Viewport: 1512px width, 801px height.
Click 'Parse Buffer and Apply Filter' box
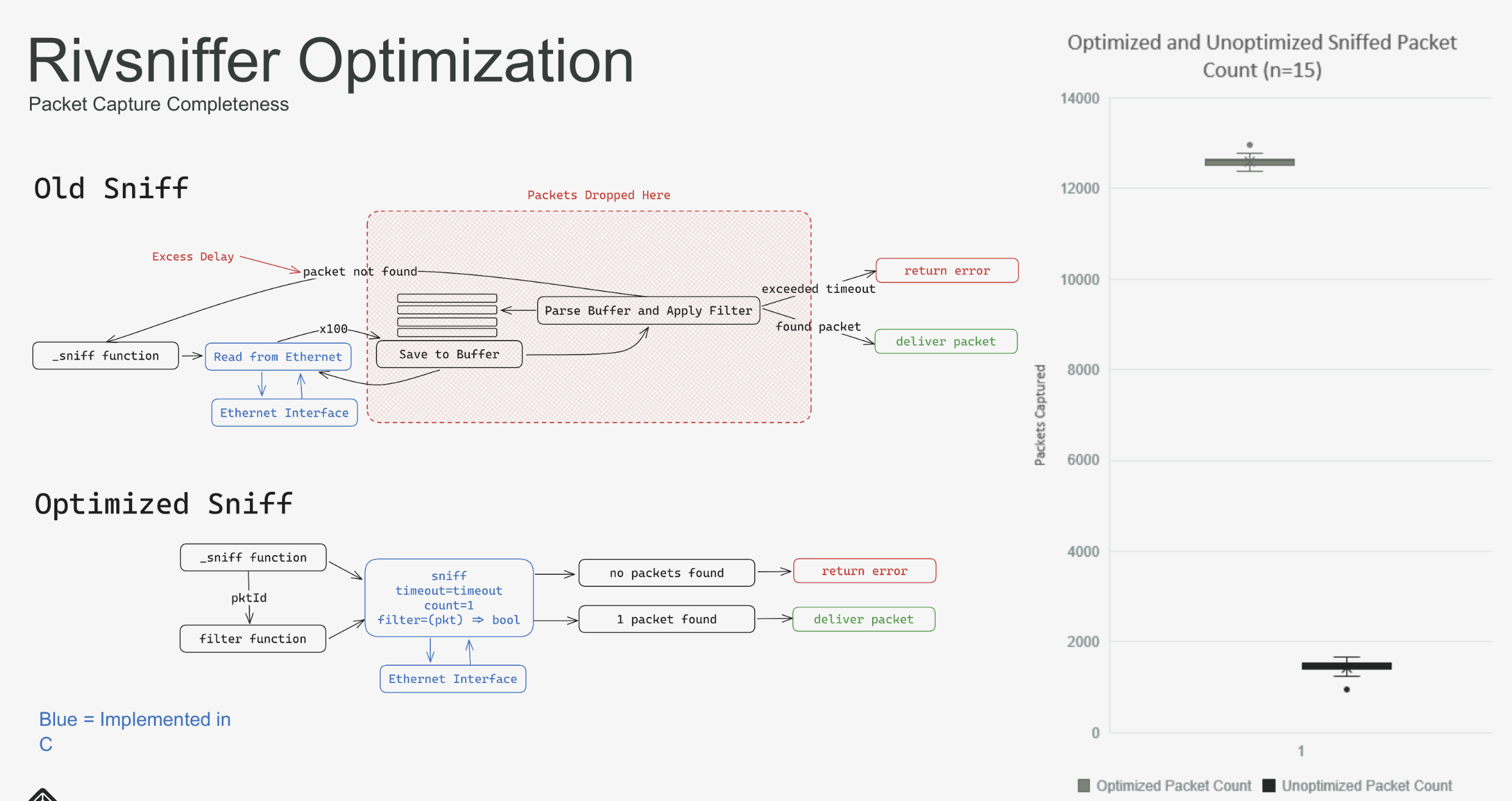(x=648, y=311)
